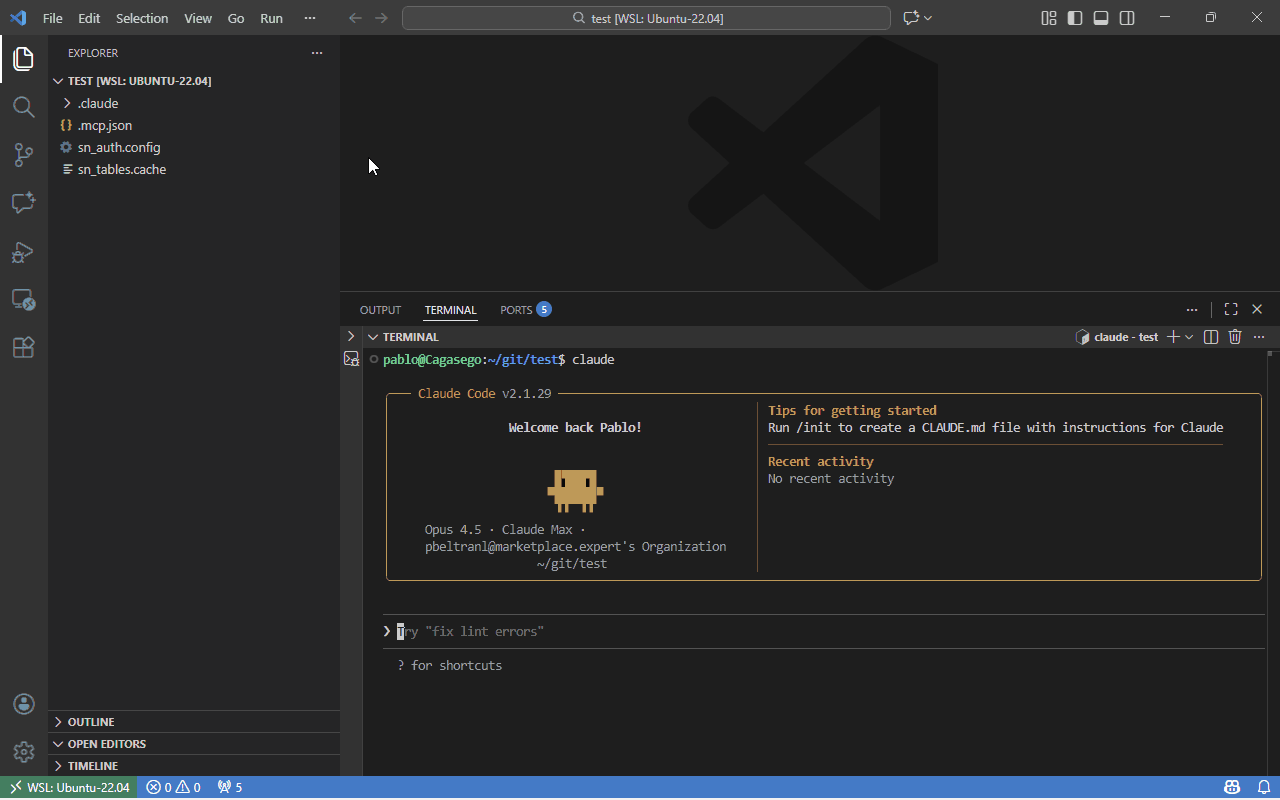Image resolution: width=1280 pixels, height=800 pixels.
Task: Open the Remote Explorer icon
Action: [23, 299]
